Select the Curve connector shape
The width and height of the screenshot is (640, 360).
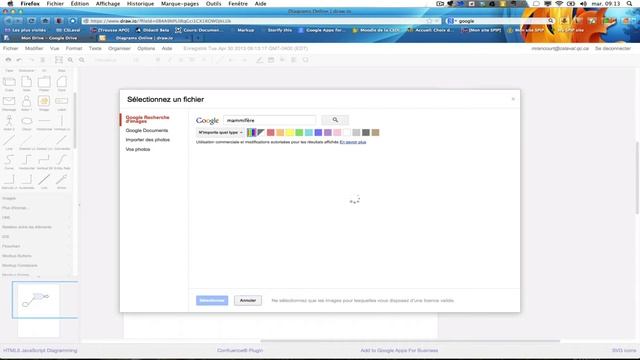9,159
